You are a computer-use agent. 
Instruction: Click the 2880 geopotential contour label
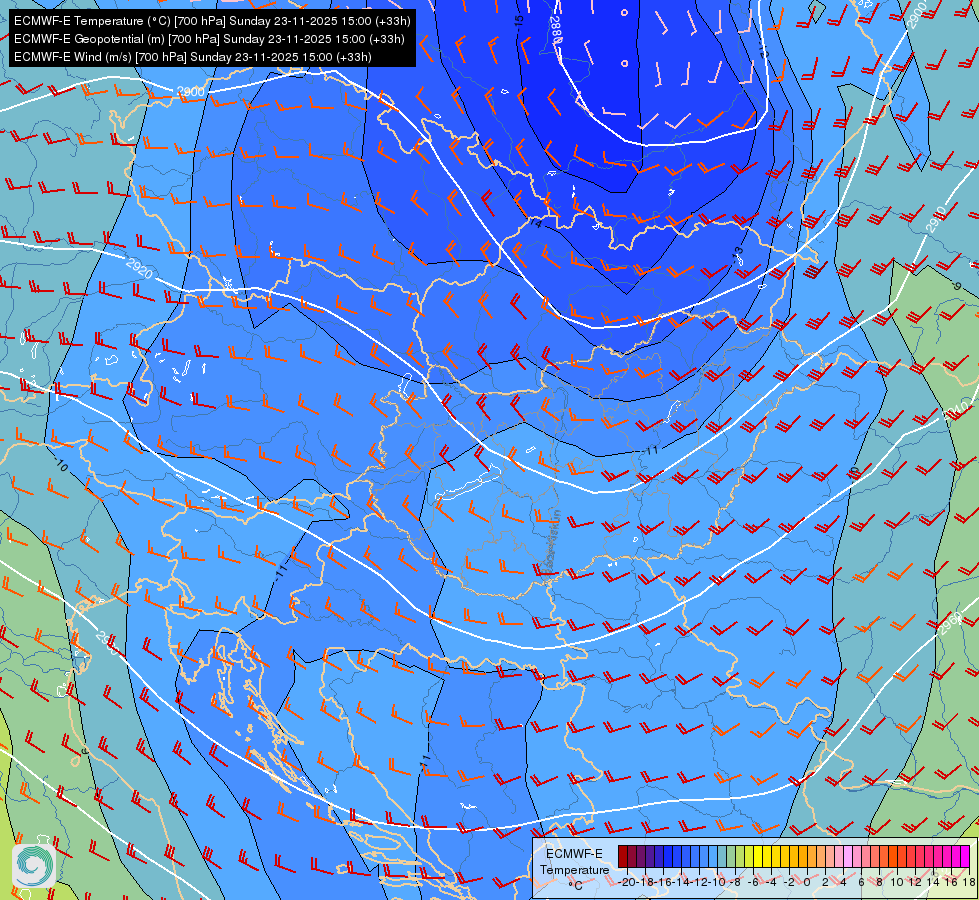click(556, 29)
